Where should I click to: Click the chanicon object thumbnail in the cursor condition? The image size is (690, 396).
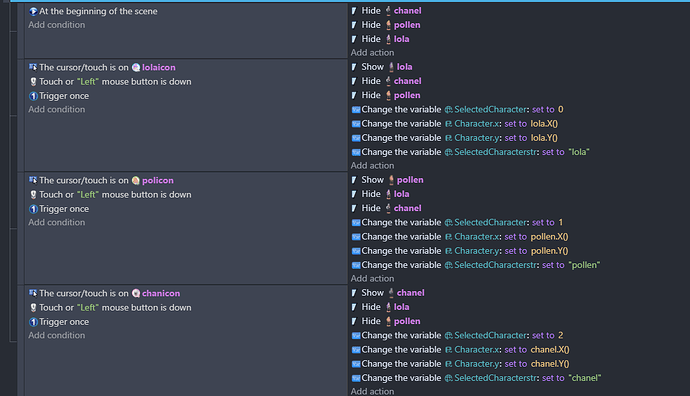point(136,293)
